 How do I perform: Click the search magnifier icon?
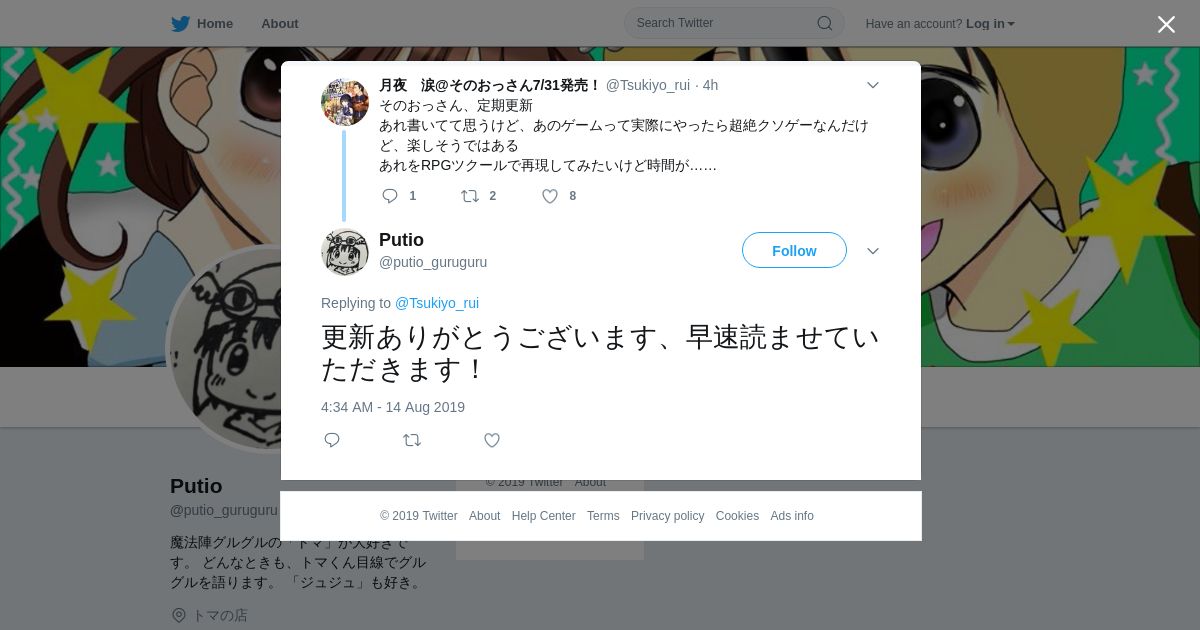pyautogui.click(x=825, y=23)
